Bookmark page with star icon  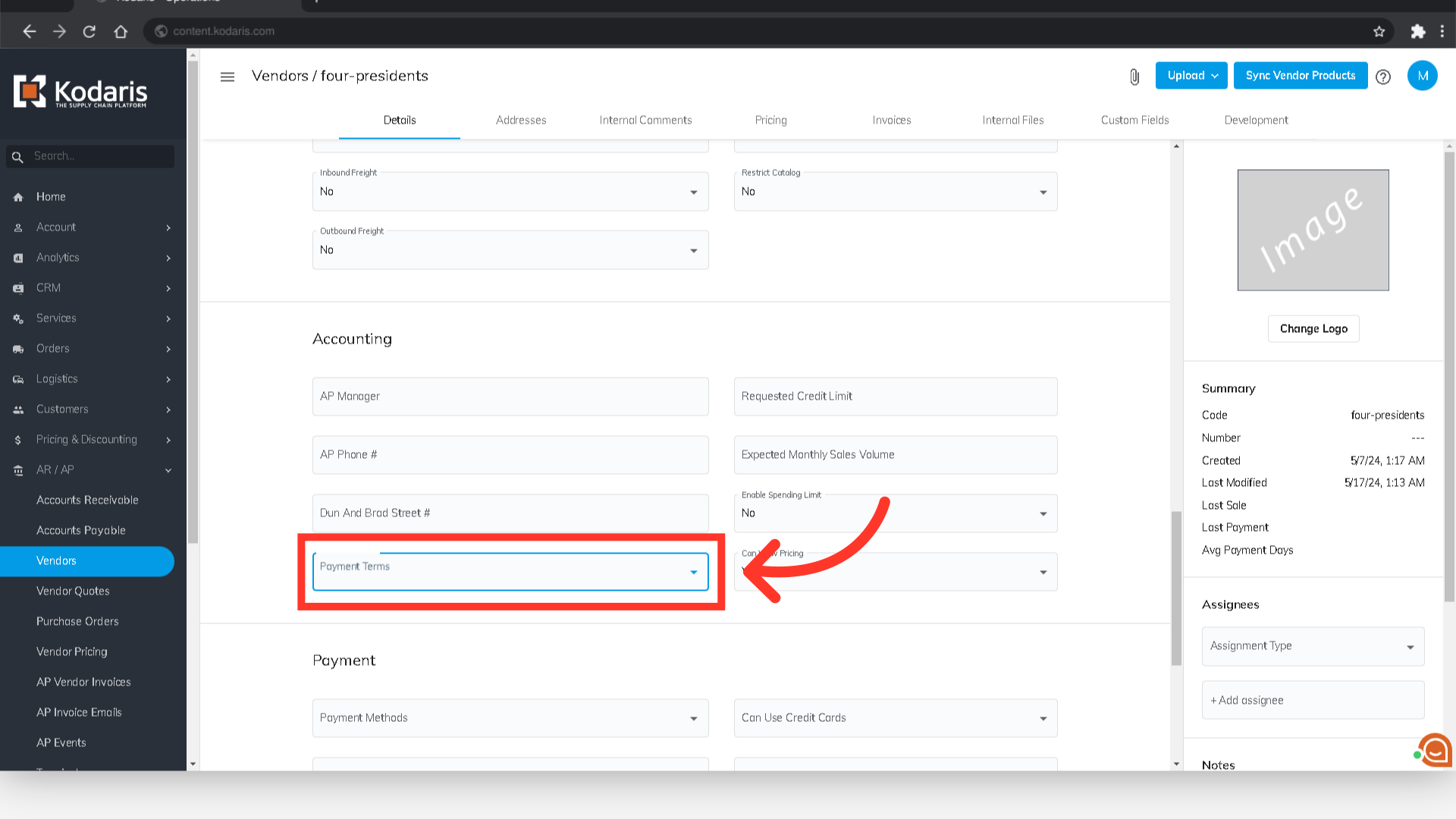click(x=1379, y=31)
